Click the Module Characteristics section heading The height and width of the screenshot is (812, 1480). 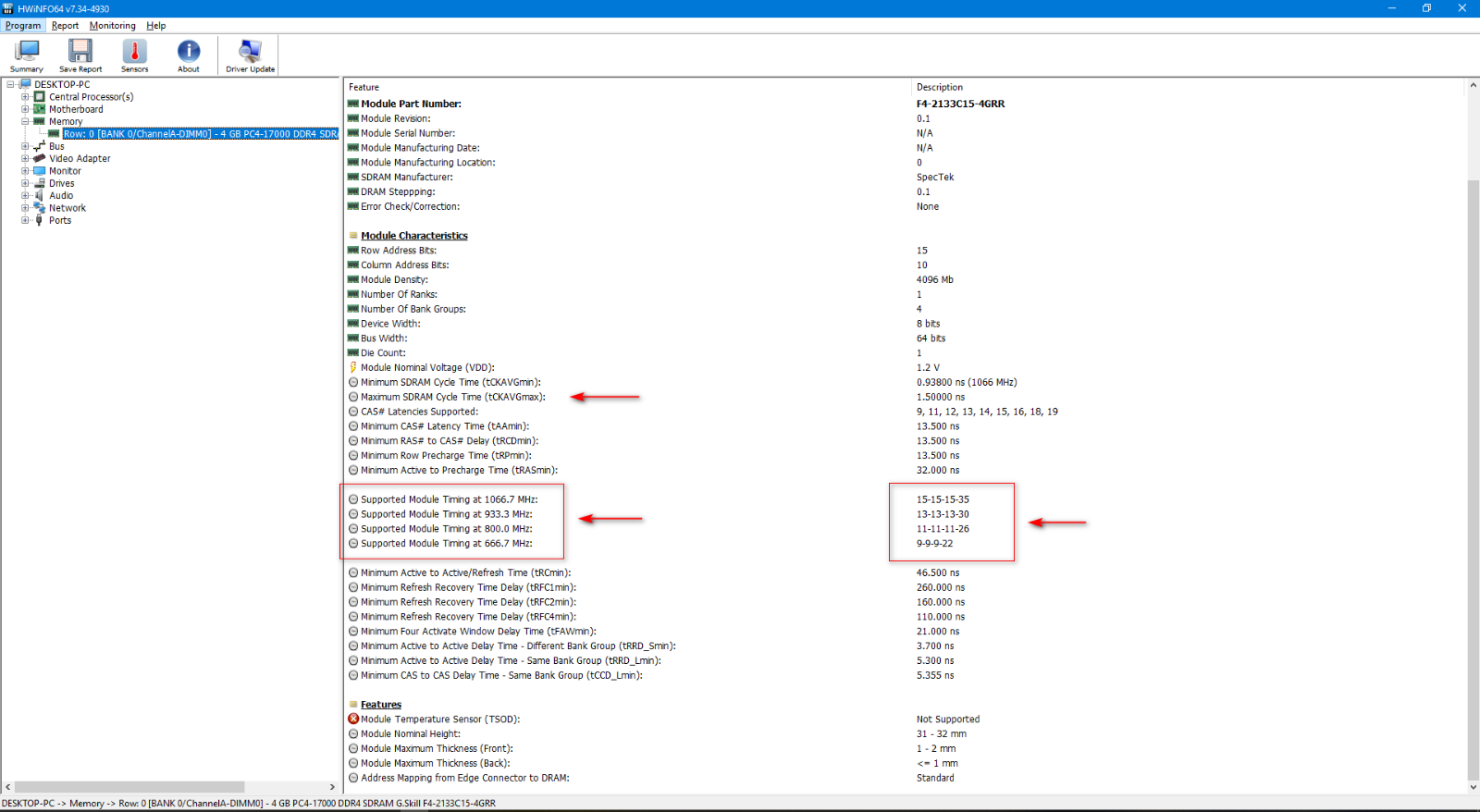pyautogui.click(x=414, y=236)
